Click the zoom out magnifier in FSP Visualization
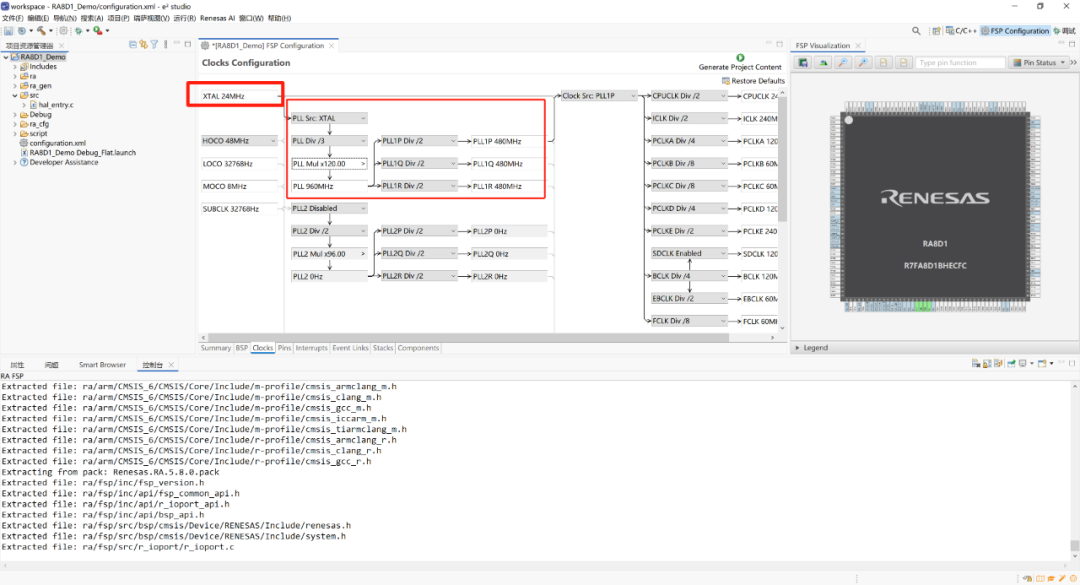 [x=843, y=63]
